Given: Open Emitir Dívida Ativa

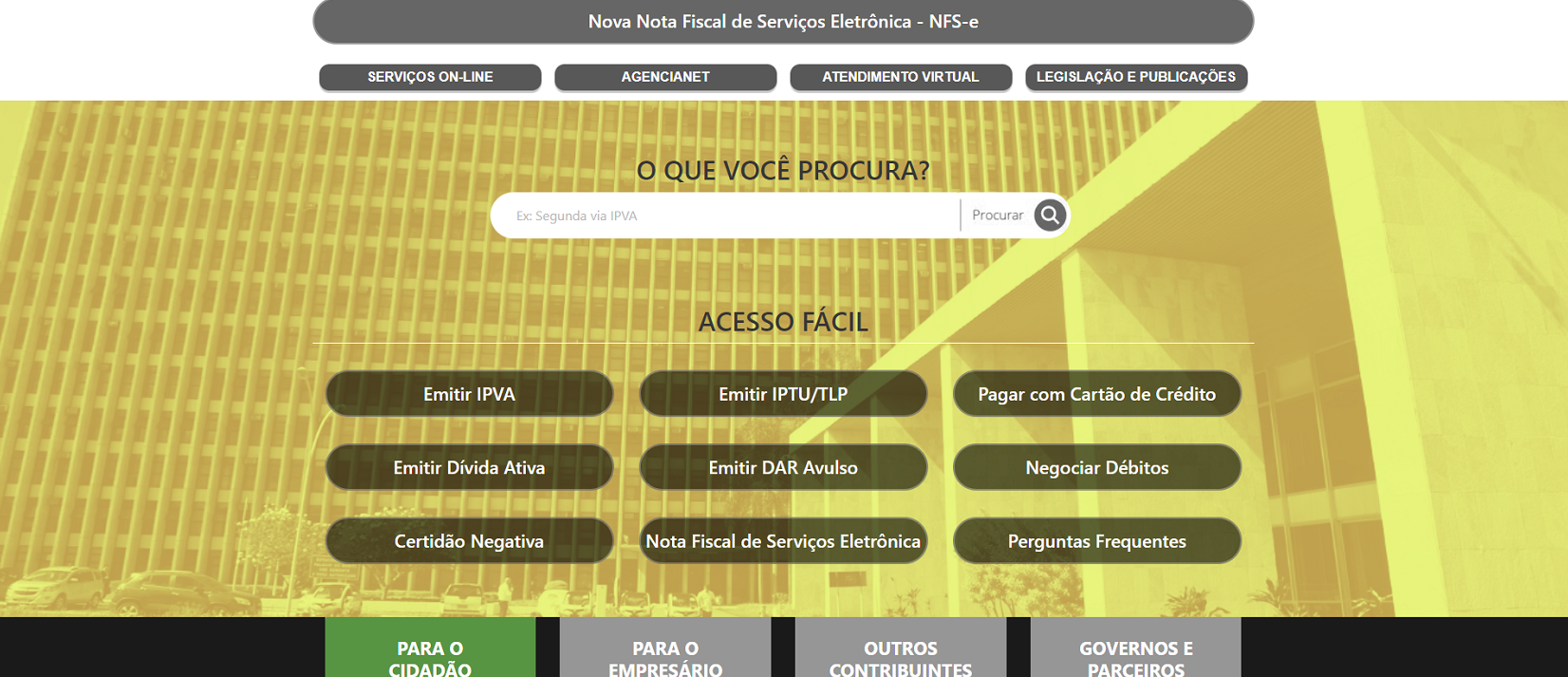Looking at the screenshot, I should pyautogui.click(x=469, y=467).
